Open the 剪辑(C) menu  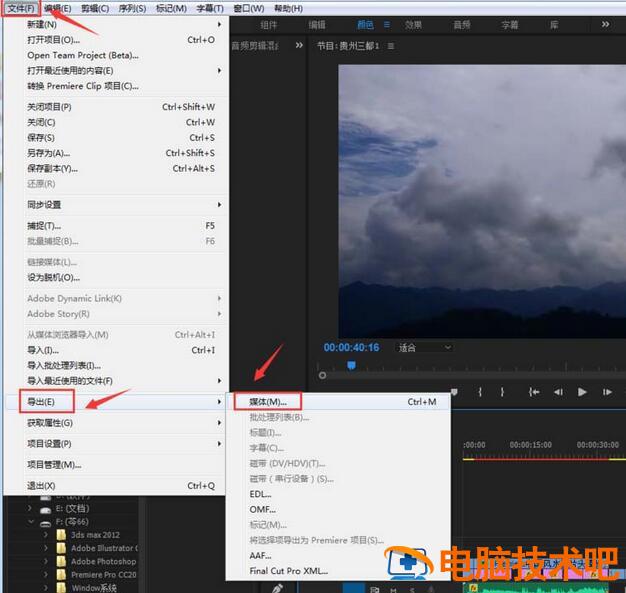pyautogui.click(x=95, y=8)
